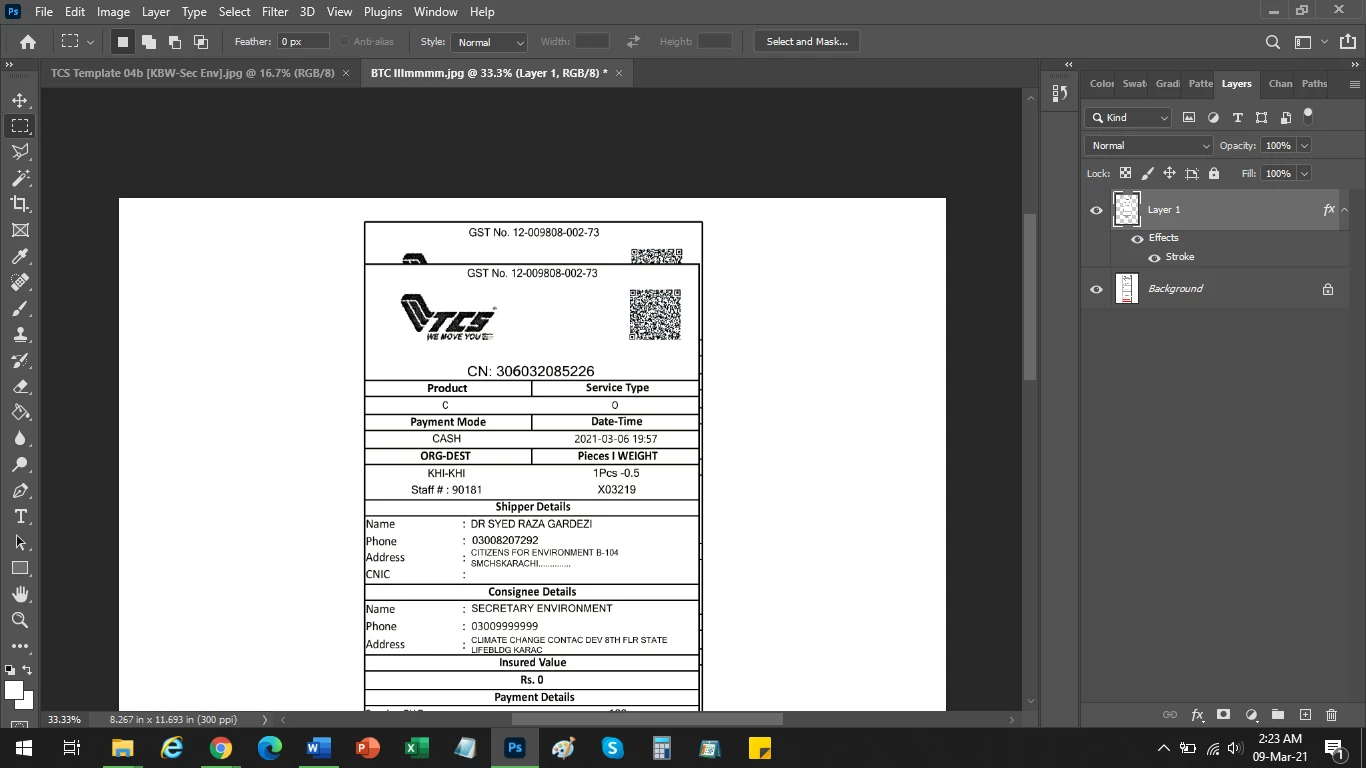This screenshot has height=768, width=1366.
Task: Toggle Lock all padlock icon
Action: click(x=1213, y=173)
